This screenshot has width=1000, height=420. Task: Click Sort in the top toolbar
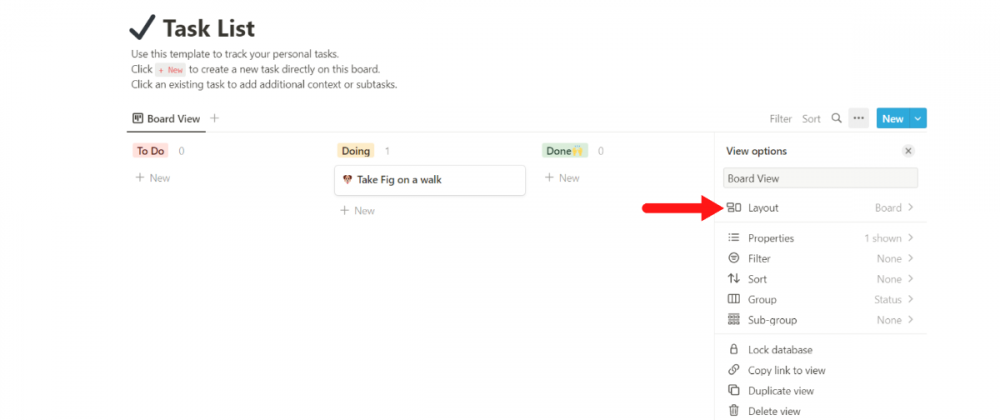(811, 119)
